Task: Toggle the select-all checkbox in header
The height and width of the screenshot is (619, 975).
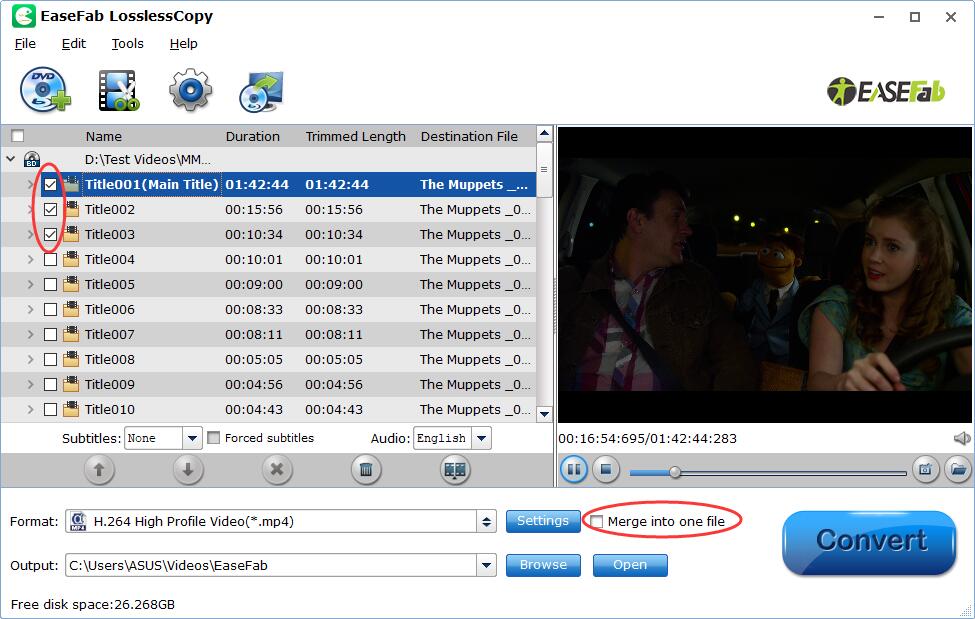Action: 18,136
